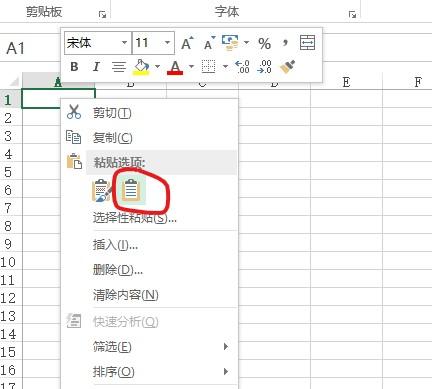This screenshot has height=389, width=432.
Task: Choose 复制(C) from context menu
Action: pyautogui.click(x=150, y=137)
